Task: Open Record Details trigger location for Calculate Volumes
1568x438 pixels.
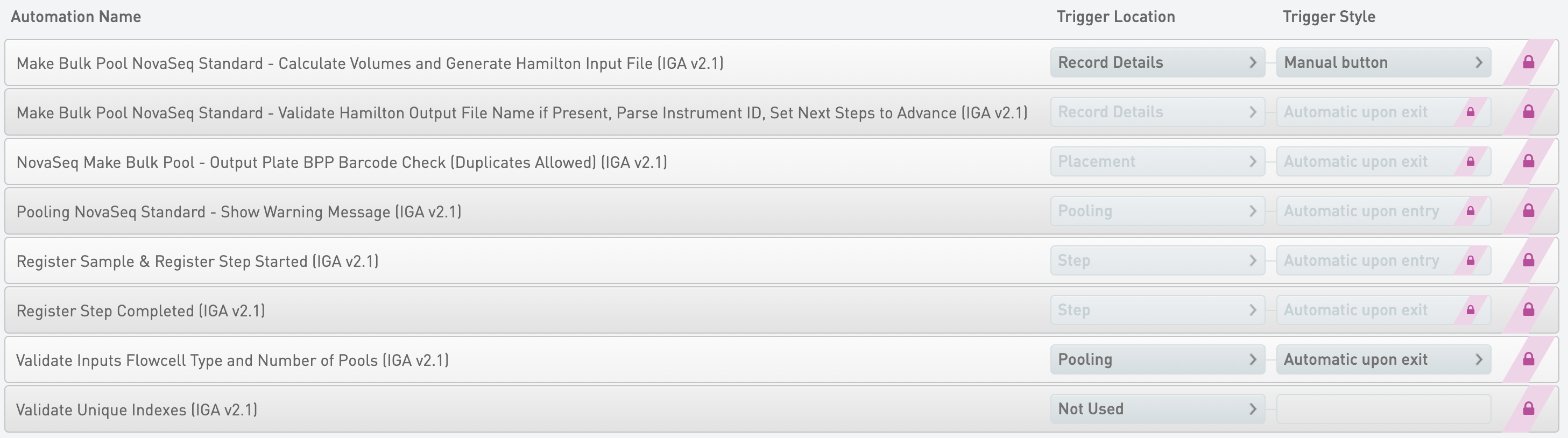Action: 1157,62
